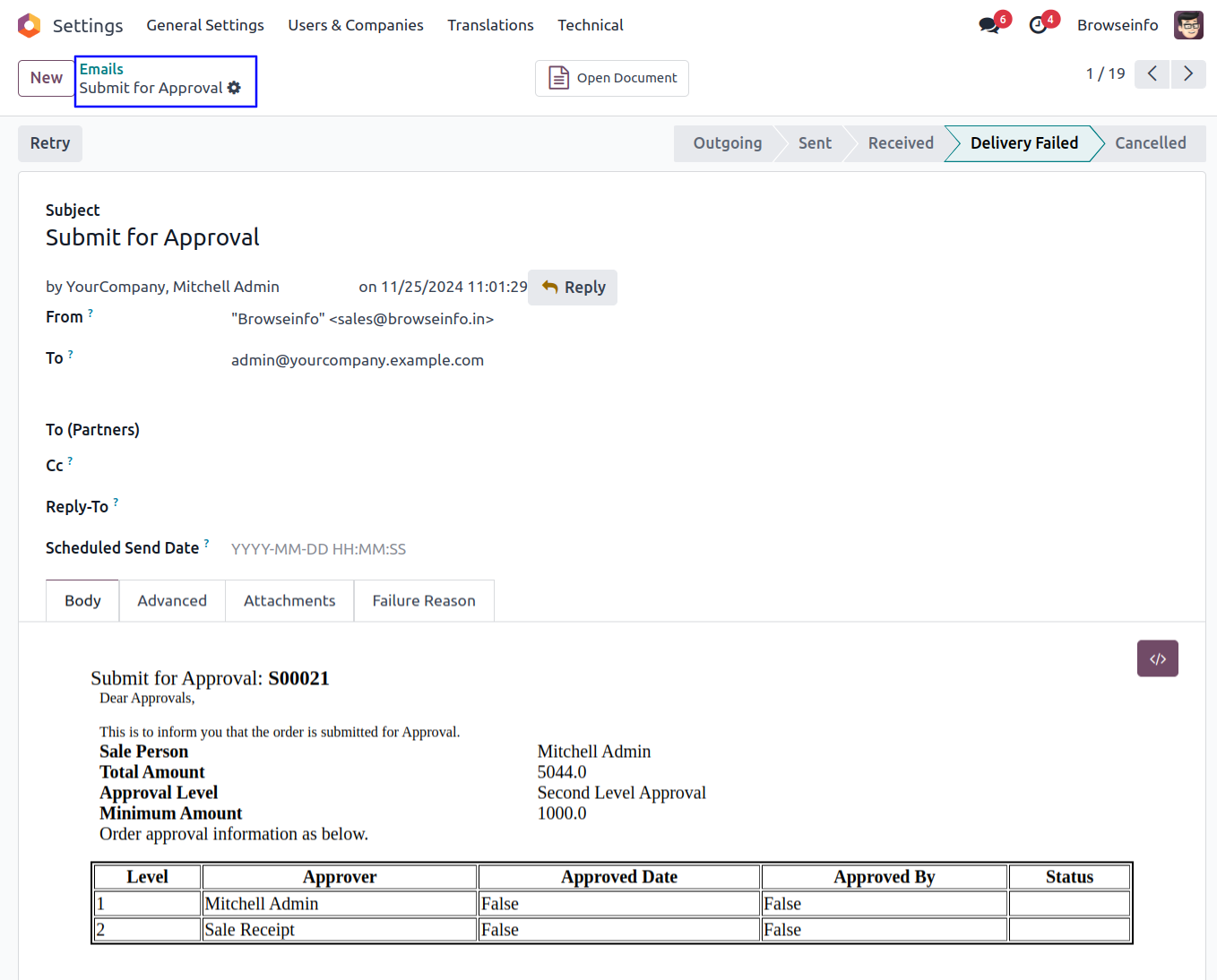The image size is (1217, 980).
Task: Click the user avatar picture
Action: [1188, 25]
